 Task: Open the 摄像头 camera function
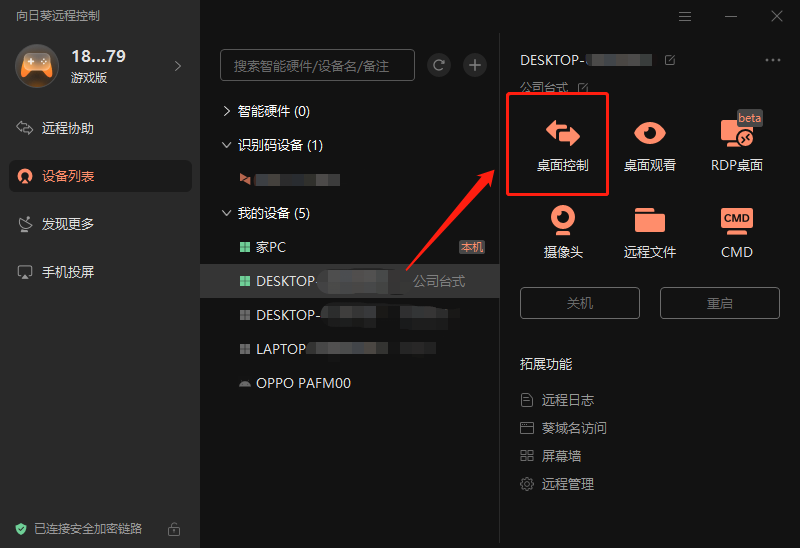pos(562,230)
